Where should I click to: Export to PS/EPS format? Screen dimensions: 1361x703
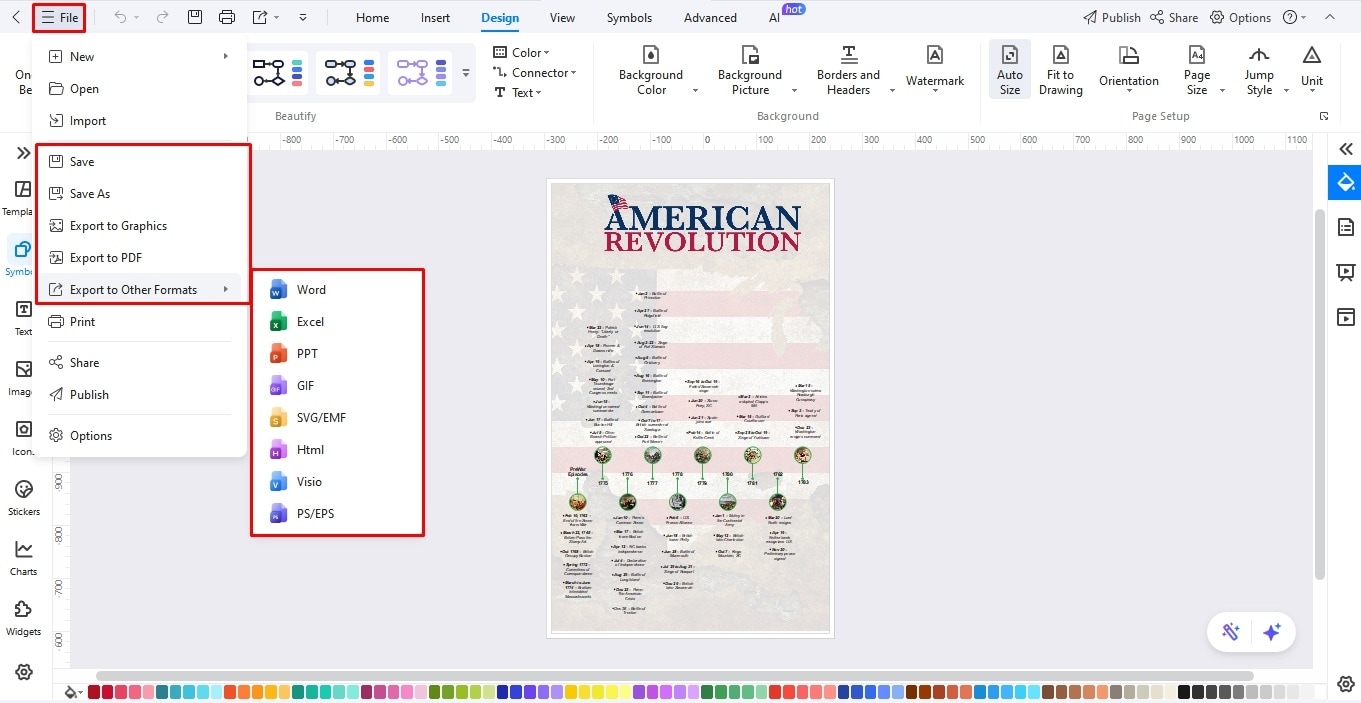[337, 514]
